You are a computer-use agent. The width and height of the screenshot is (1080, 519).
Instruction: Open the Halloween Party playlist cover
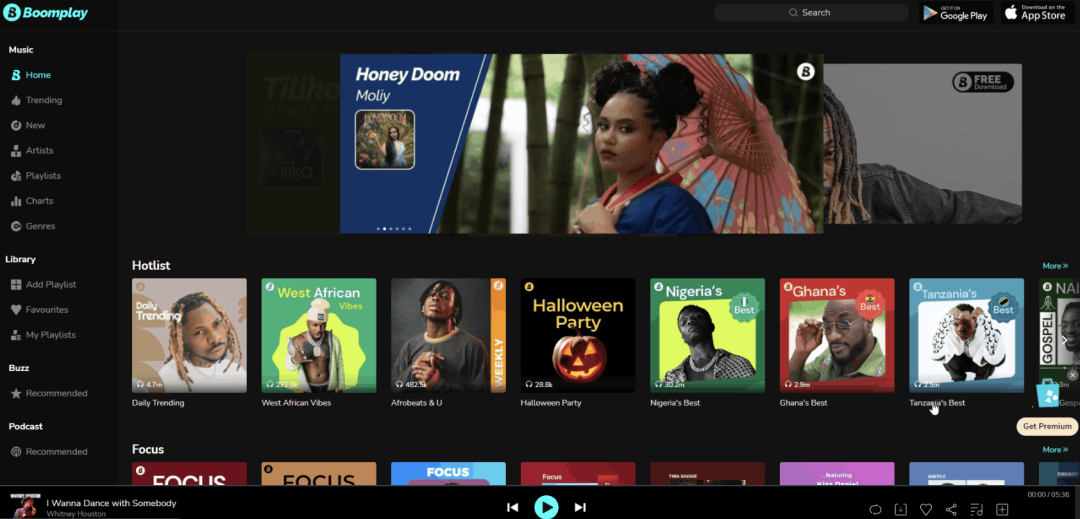[x=578, y=335]
